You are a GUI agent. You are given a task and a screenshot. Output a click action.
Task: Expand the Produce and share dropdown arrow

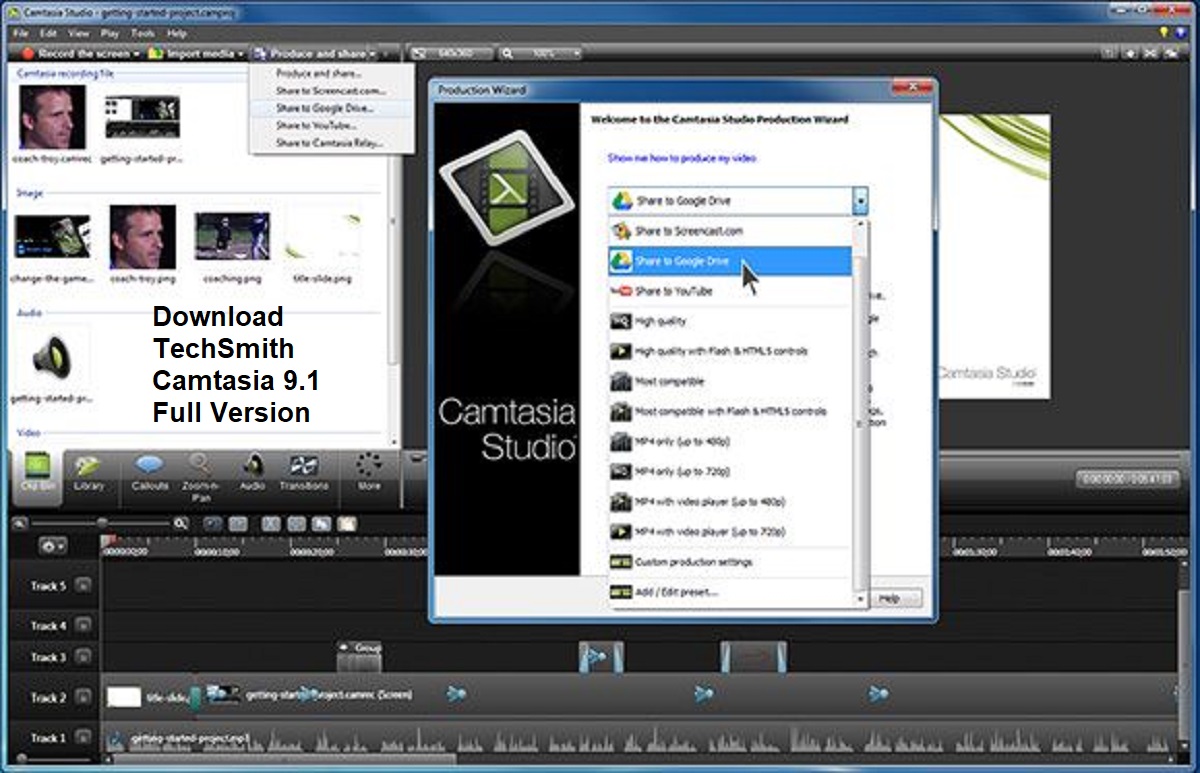(x=373, y=53)
